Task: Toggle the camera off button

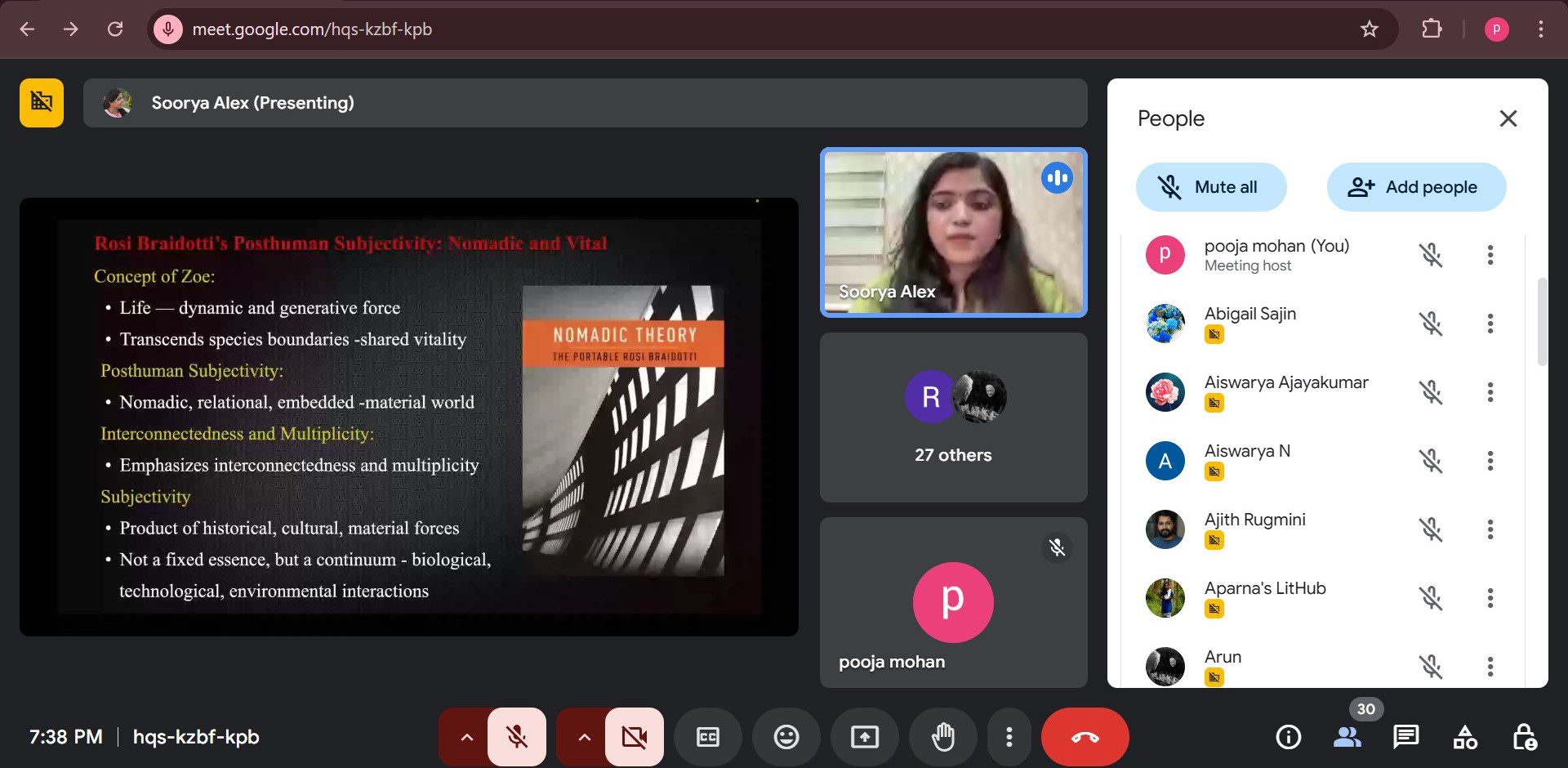Action: (634, 737)
